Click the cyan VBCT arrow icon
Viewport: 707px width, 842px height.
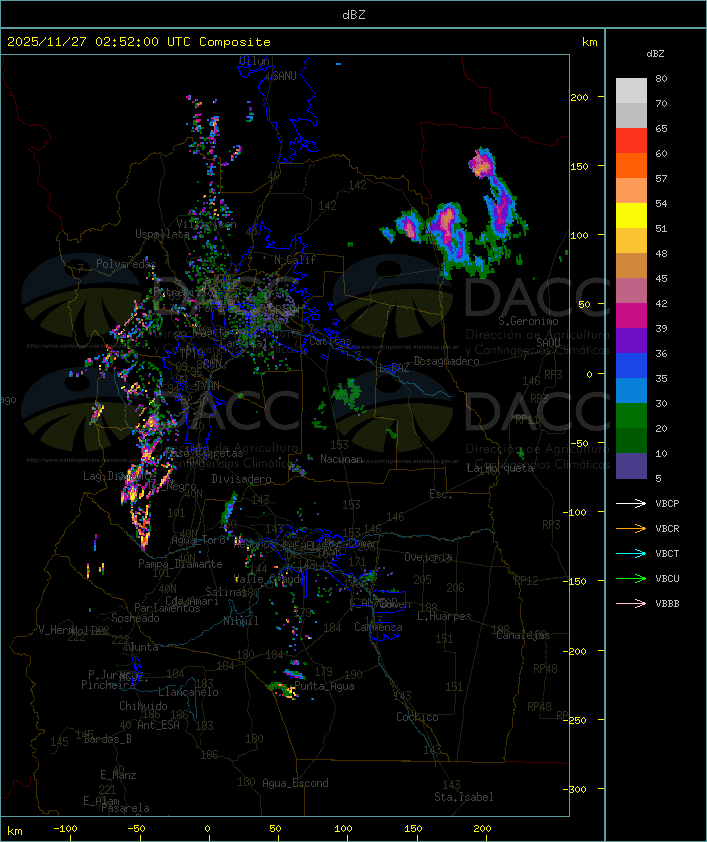631,554
